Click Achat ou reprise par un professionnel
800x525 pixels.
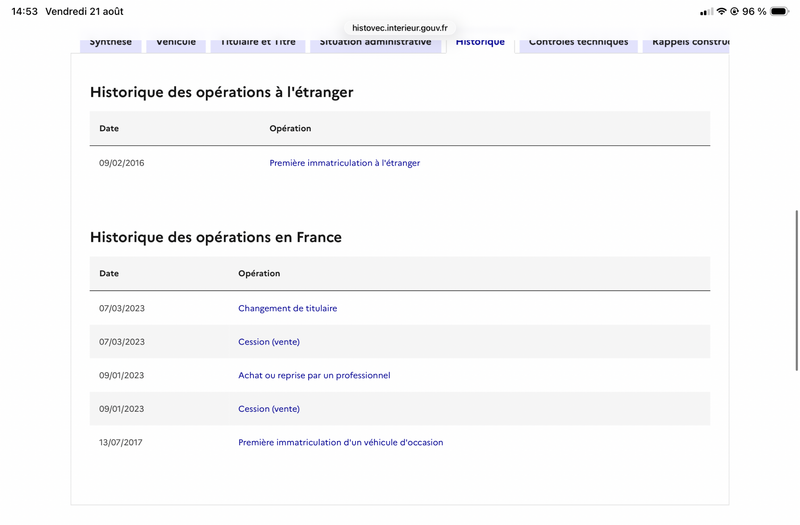click(314, 376)
